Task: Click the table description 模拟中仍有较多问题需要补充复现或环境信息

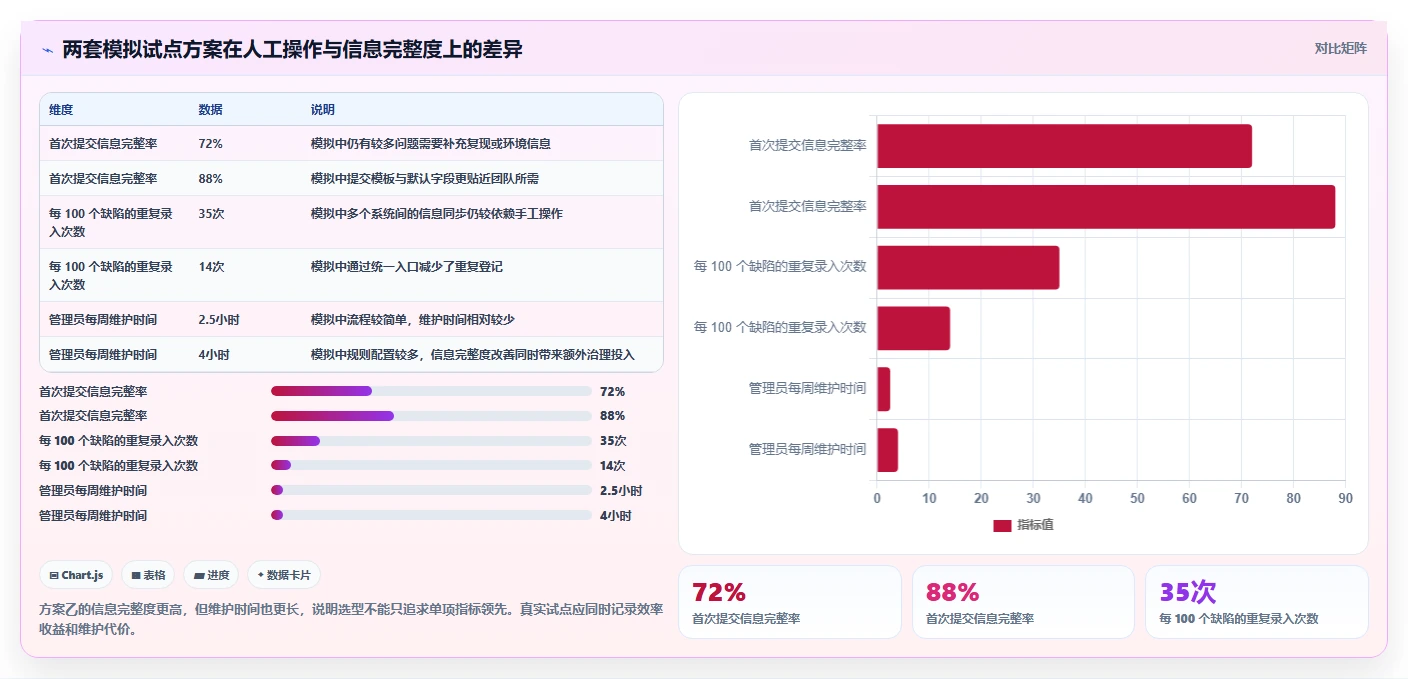Action: coord(431,143)
